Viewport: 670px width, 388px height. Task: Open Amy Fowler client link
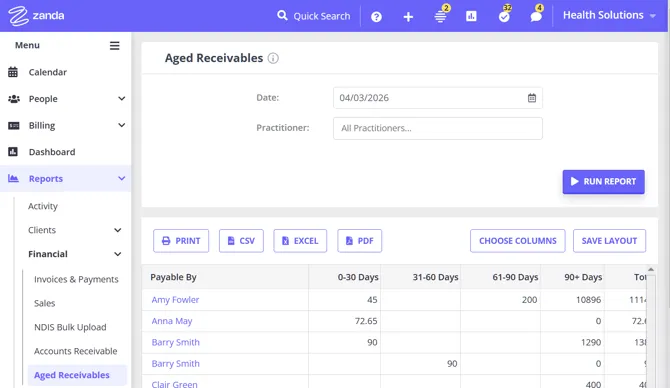(175, 300)
